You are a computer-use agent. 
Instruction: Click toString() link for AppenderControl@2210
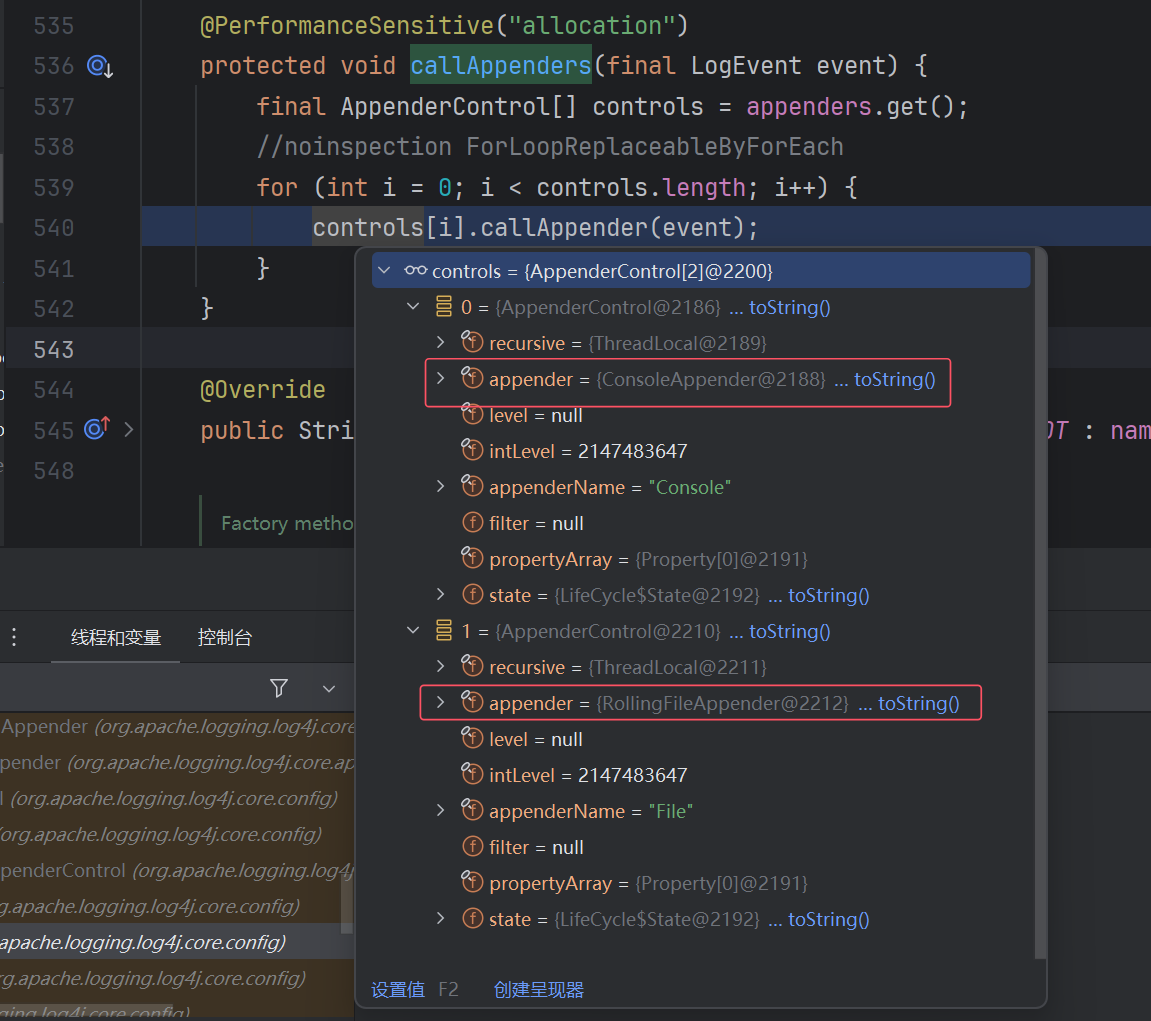point(789,631)
